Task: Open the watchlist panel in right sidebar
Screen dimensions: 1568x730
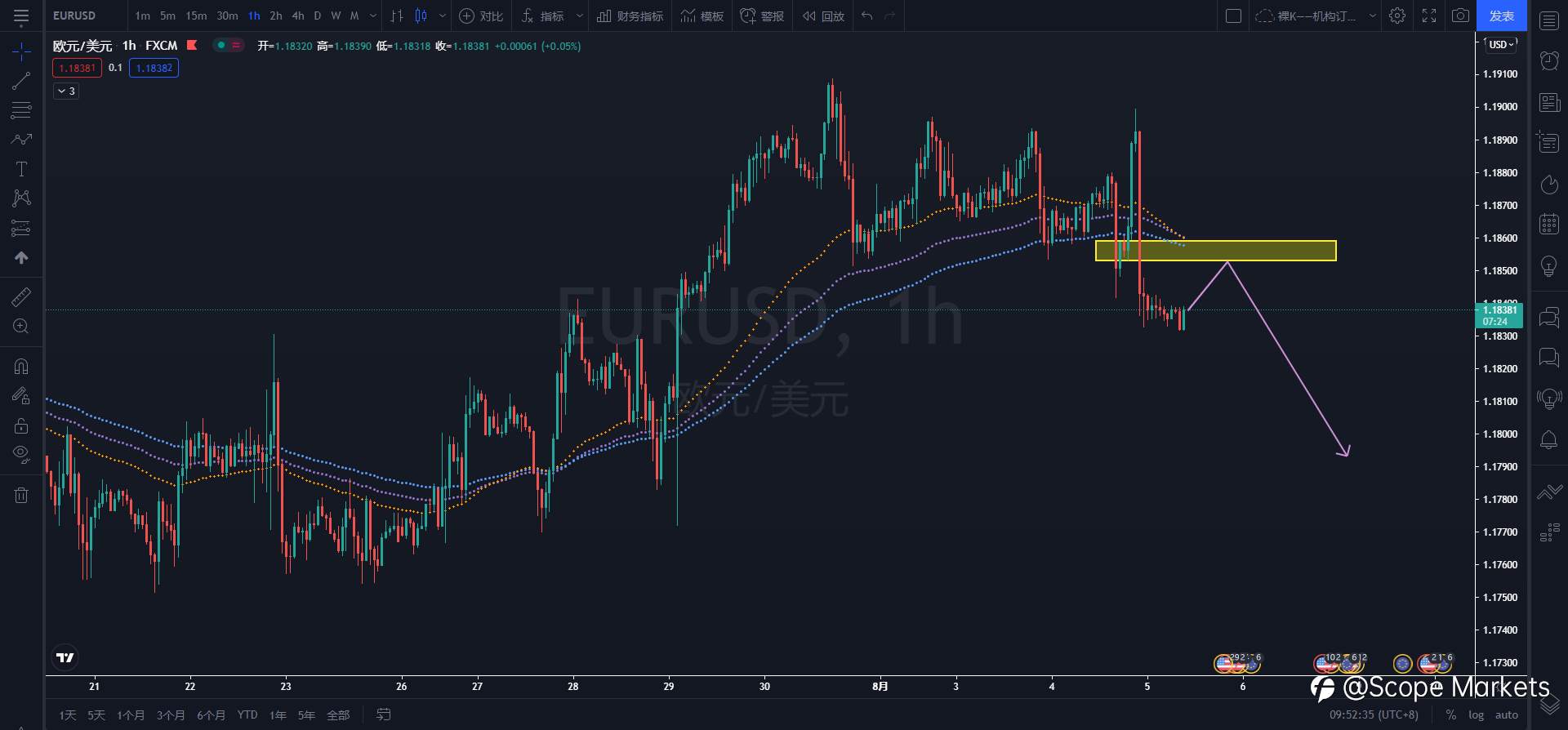Action: pyautogui.click(x=1549, y=20)
